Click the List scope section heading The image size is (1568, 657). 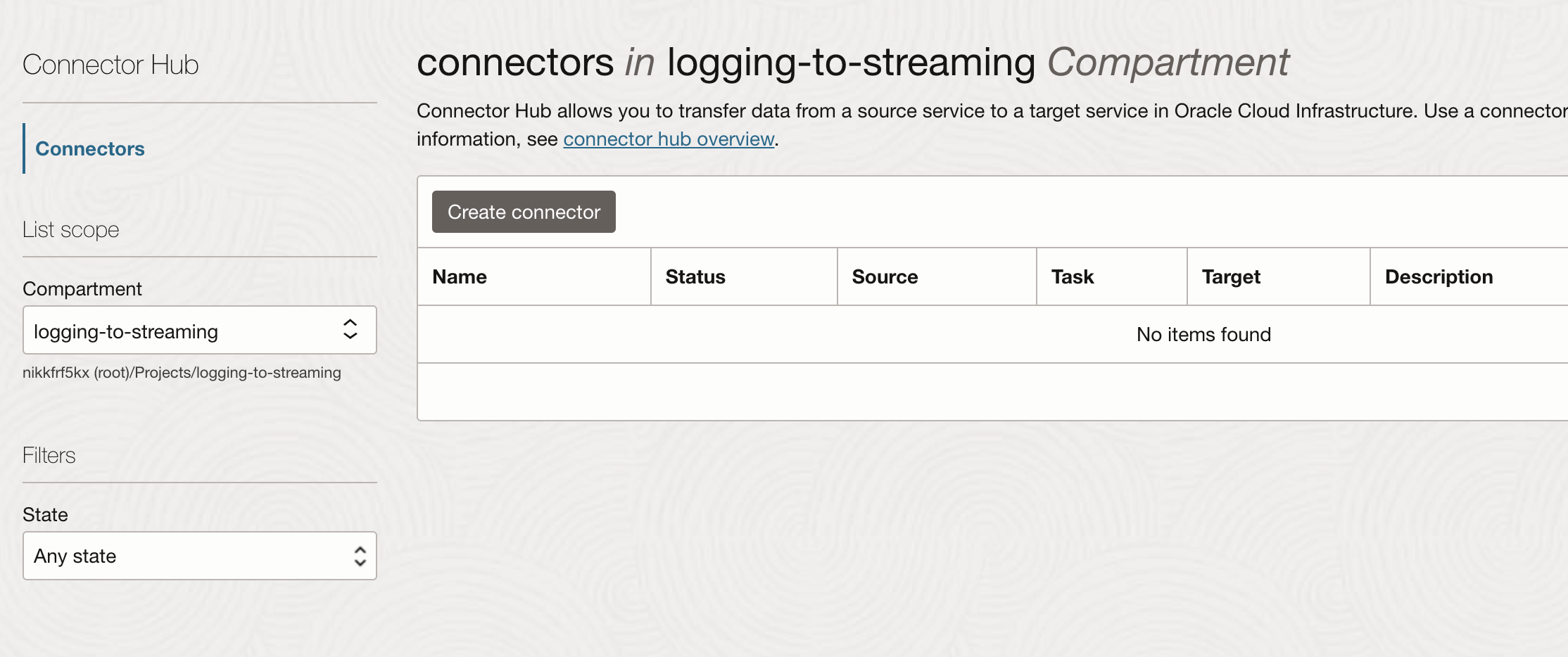(x=70, y=229)
